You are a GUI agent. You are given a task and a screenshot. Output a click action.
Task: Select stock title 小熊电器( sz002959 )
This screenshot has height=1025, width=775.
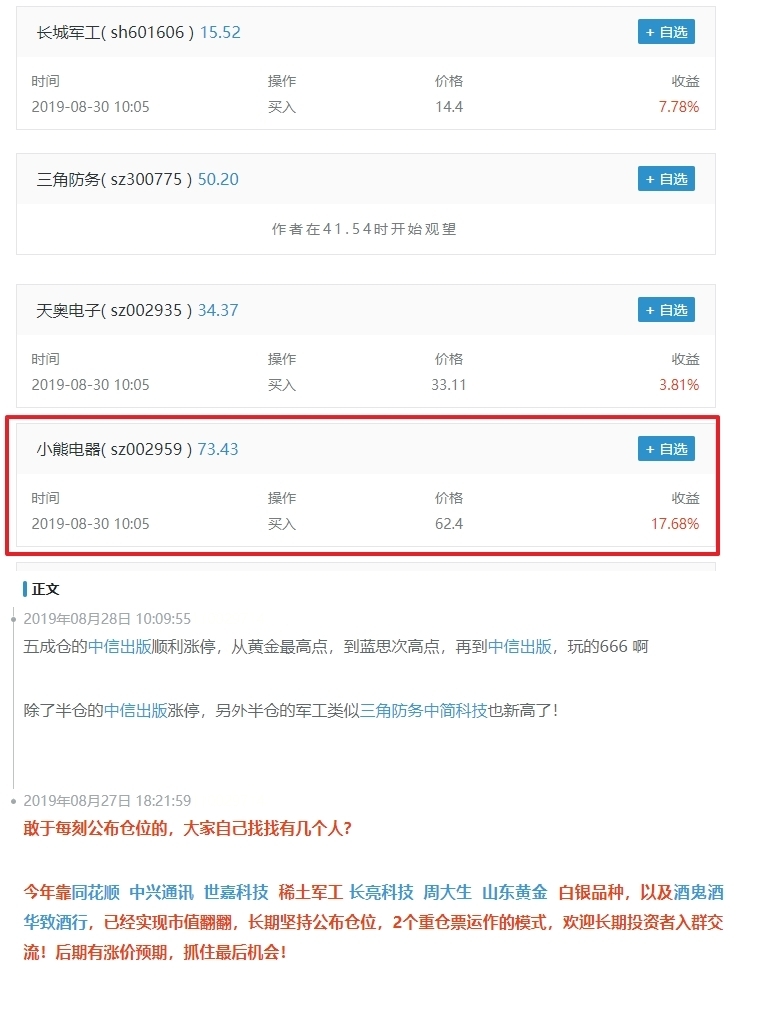pos(114,449)
